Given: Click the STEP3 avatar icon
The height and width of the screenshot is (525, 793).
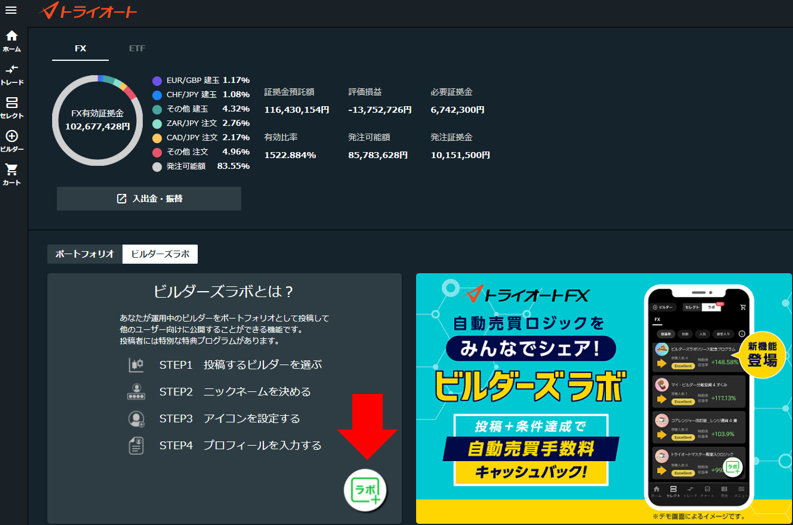Looking at the screenshot, I should (x=136, y=419).
